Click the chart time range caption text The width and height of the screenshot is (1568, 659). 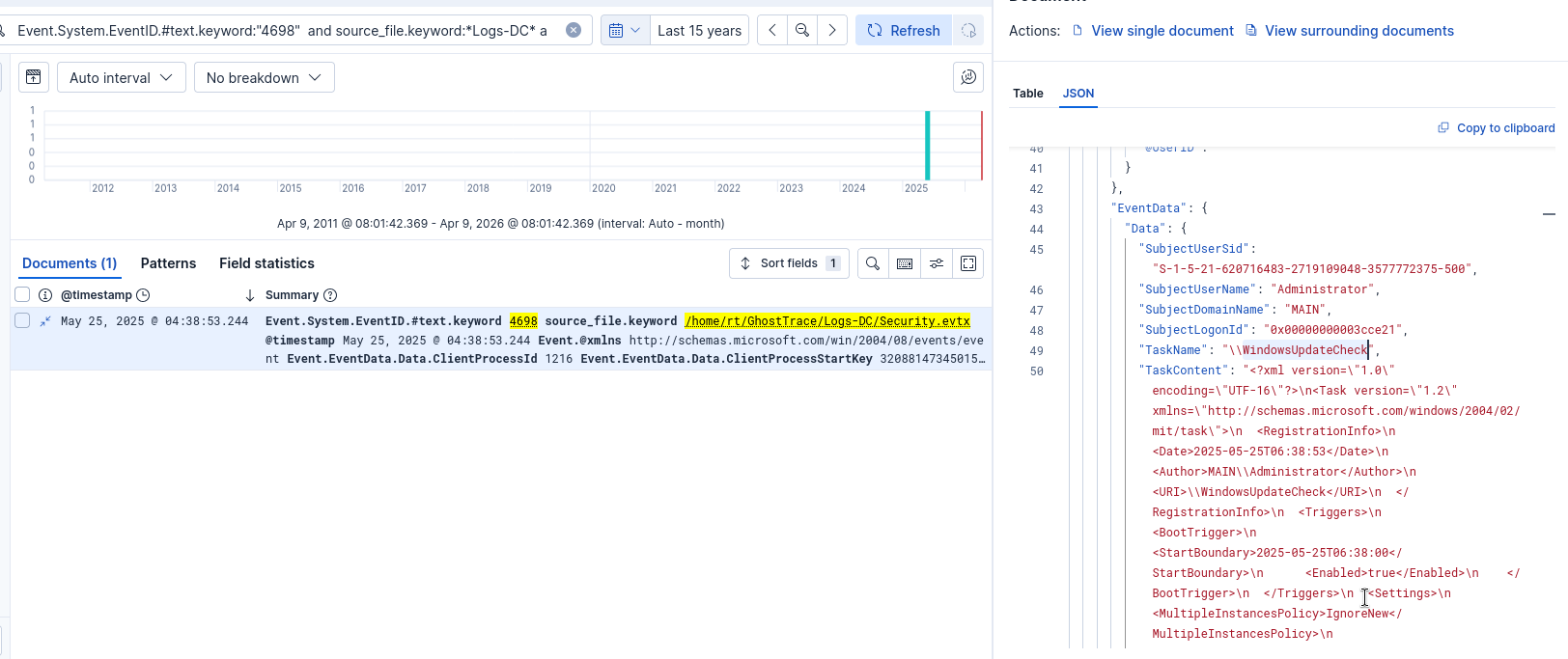(x=500, y=223)
